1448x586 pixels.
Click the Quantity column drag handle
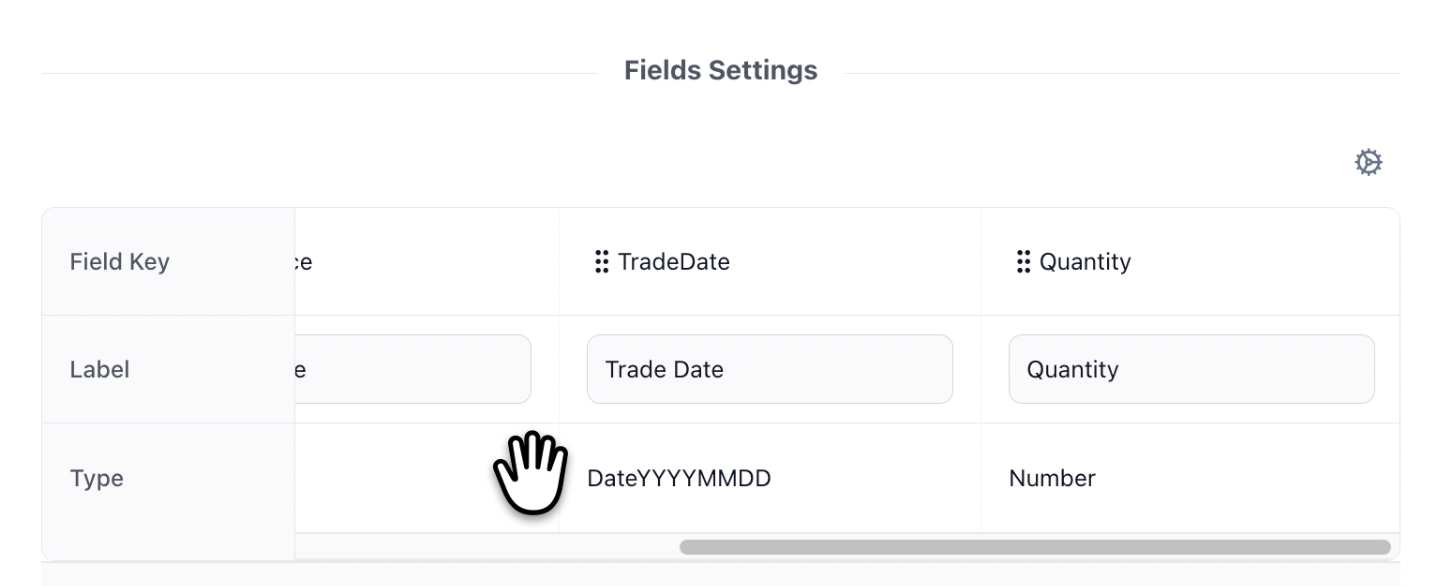point(1023,262)
